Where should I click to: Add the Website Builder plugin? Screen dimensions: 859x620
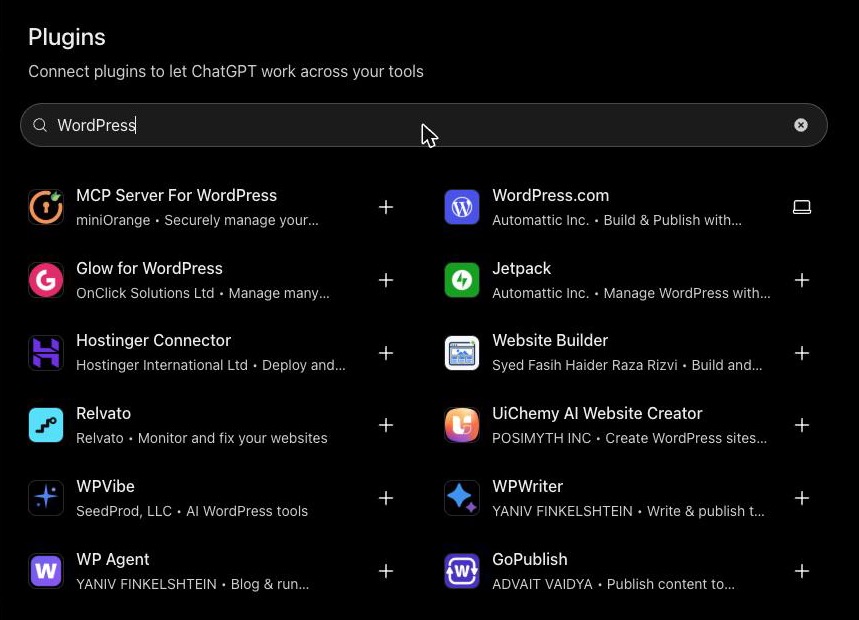pyautogui.click(x=801, y=353)
